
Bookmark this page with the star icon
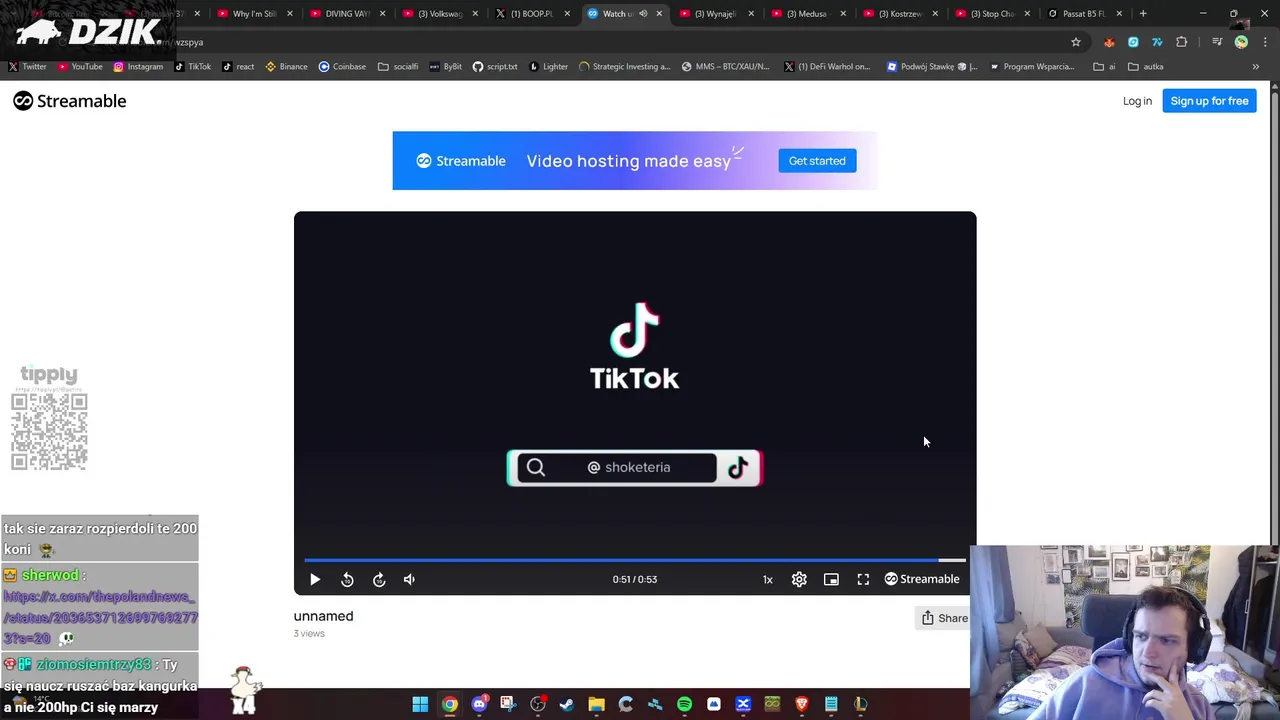pos(1076,42)
